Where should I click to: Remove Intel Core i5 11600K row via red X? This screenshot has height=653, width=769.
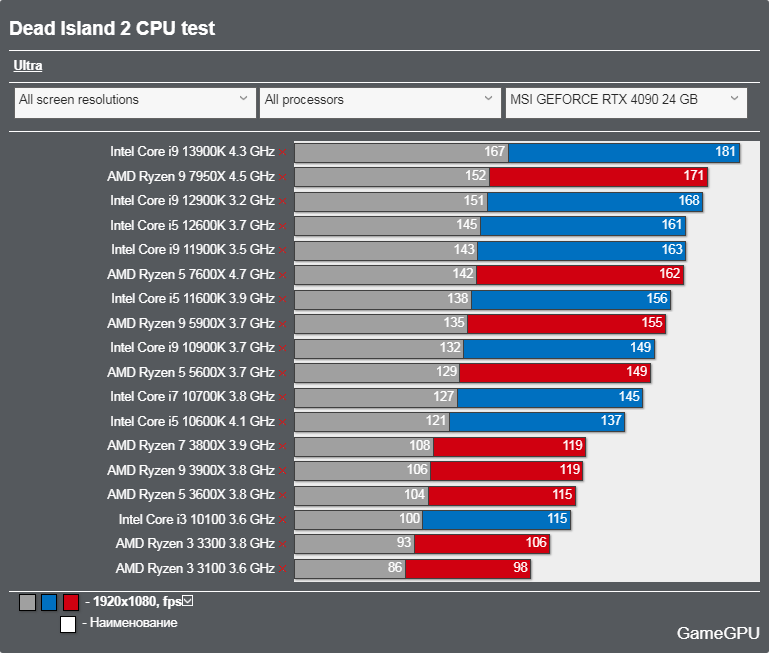pyautogui.click(x=282, y=299)
